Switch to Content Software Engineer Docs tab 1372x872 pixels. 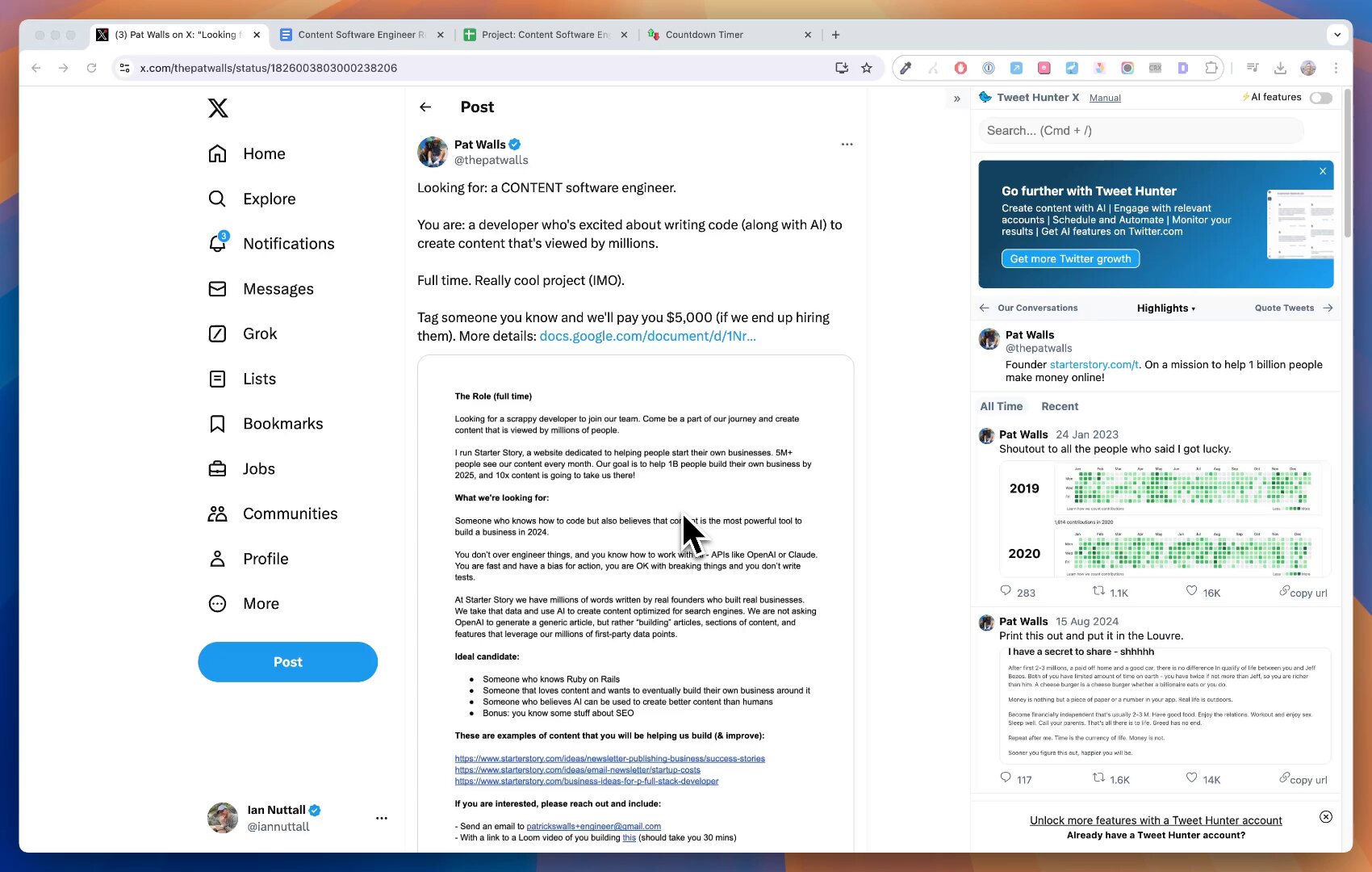pyautogui.click(x=362, y=35)
